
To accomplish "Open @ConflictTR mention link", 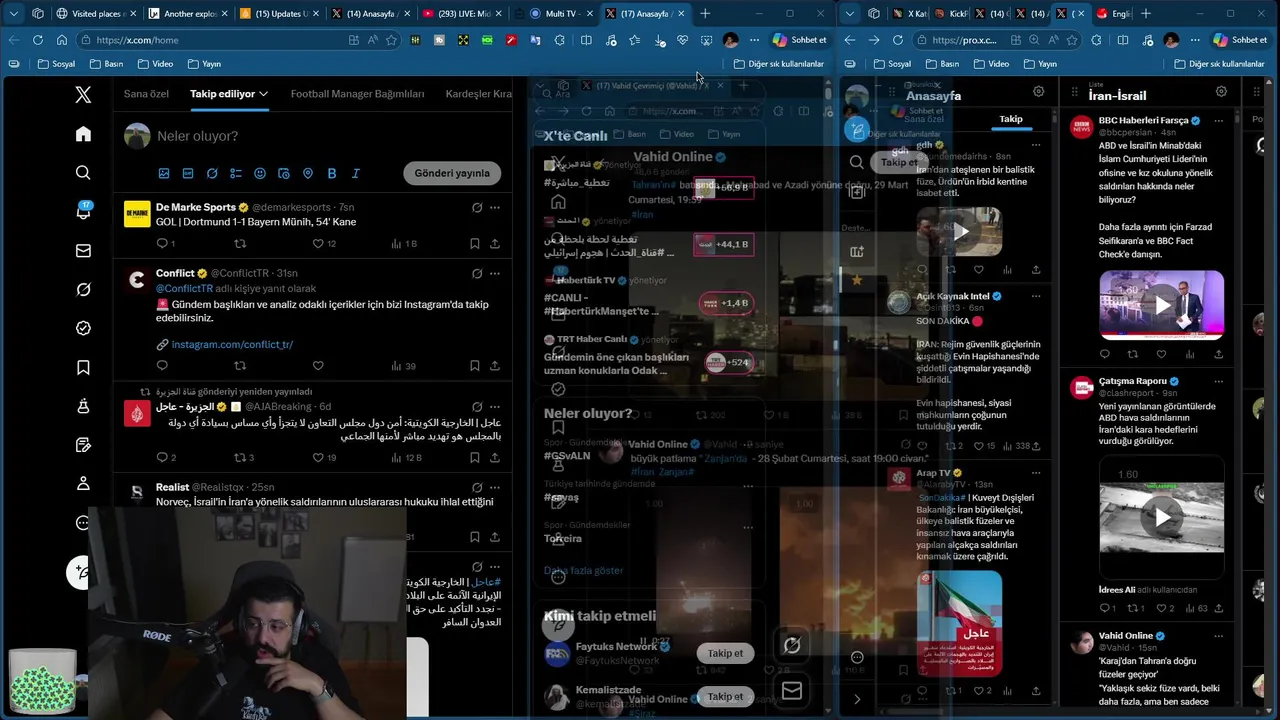I will click(x=184, y=289).
